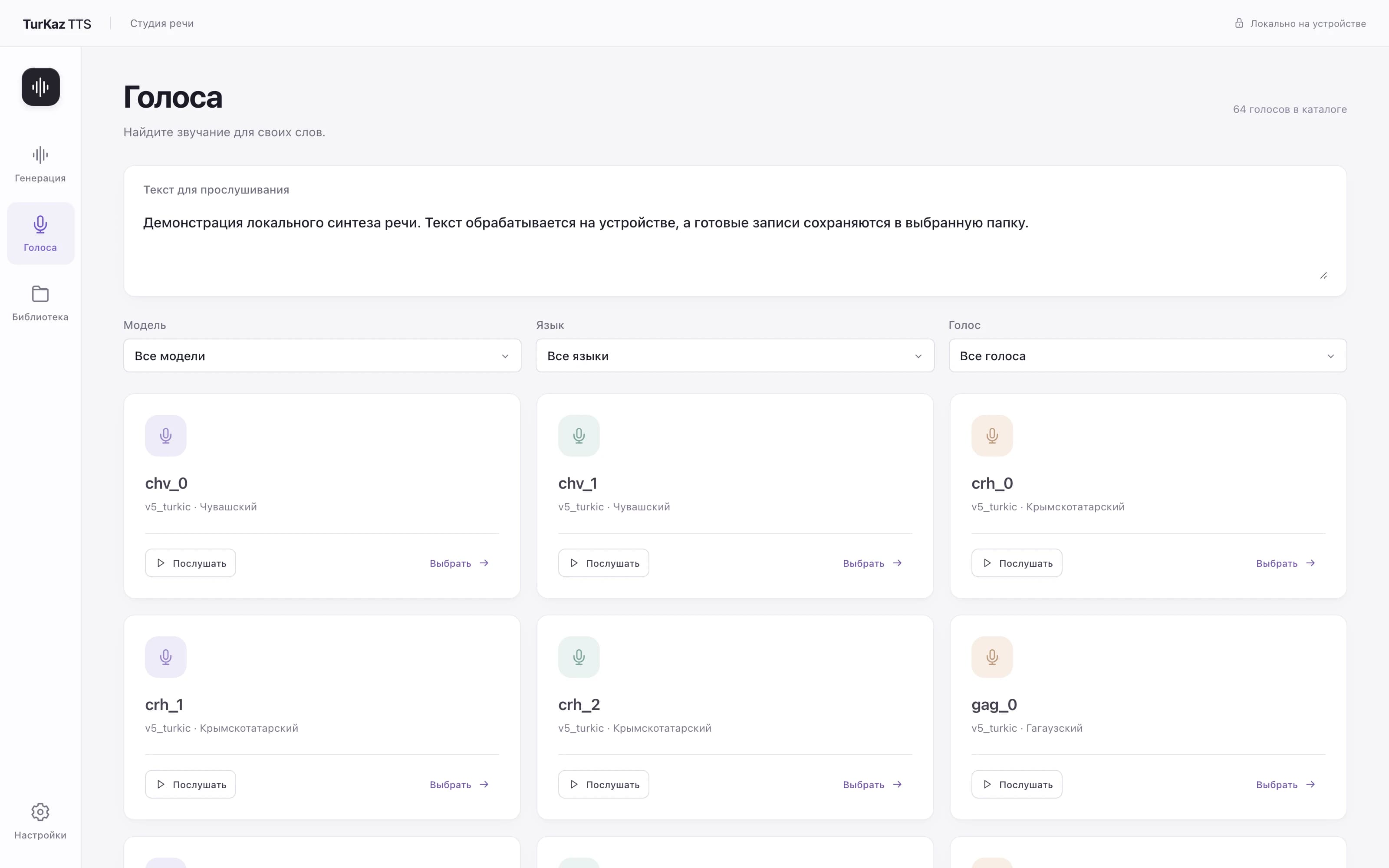The height and width of the screenshot is (868, 1389).
Task: Expand the Все языки dropdown
Action: (x=735, y=355)
